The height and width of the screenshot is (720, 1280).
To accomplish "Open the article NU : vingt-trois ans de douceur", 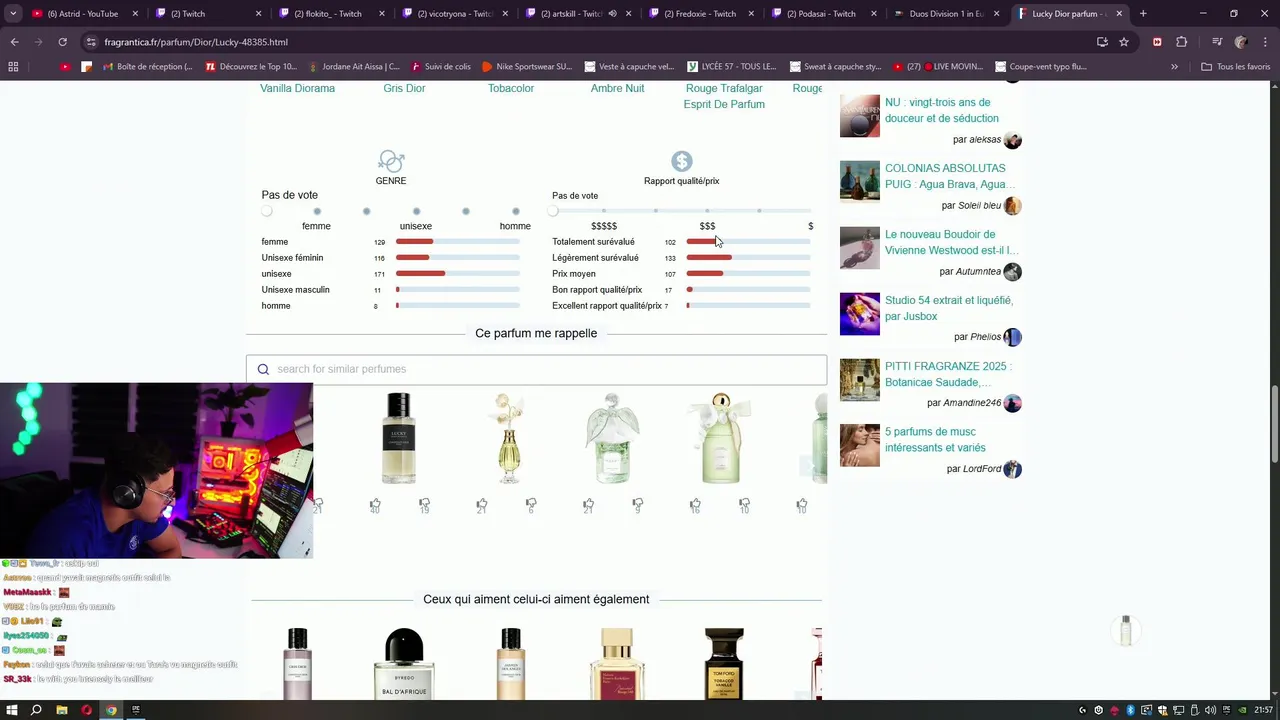I will click(941, 110).
